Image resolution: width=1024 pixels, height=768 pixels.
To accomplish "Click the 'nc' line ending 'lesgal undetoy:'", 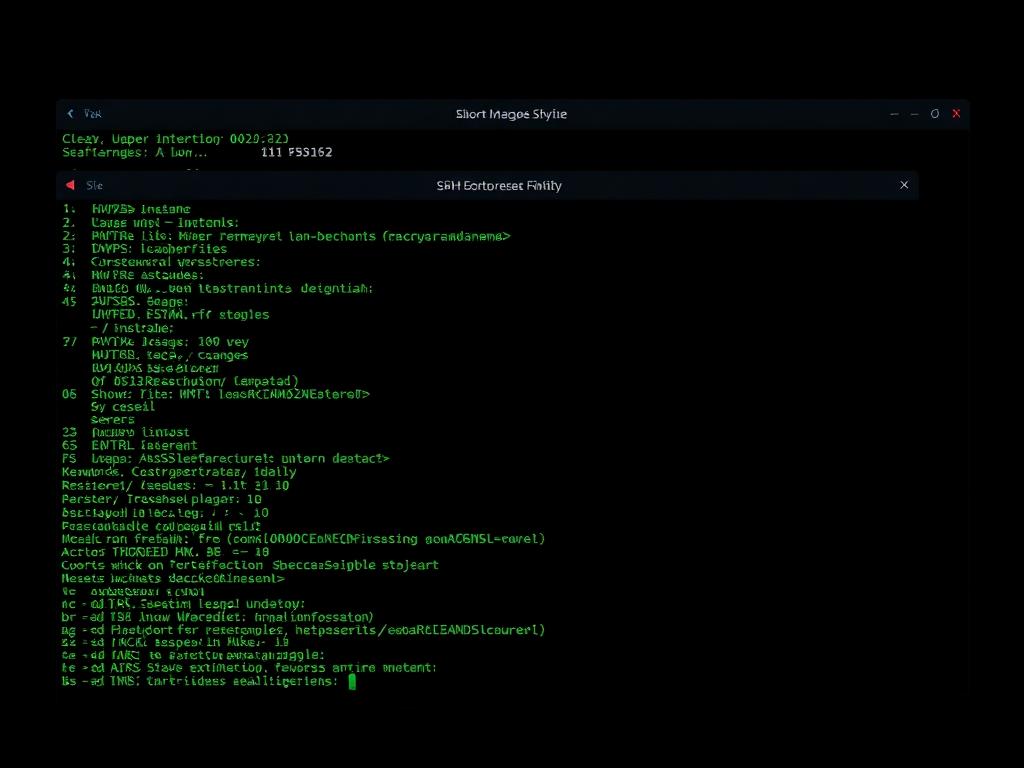I will point(184,604).
